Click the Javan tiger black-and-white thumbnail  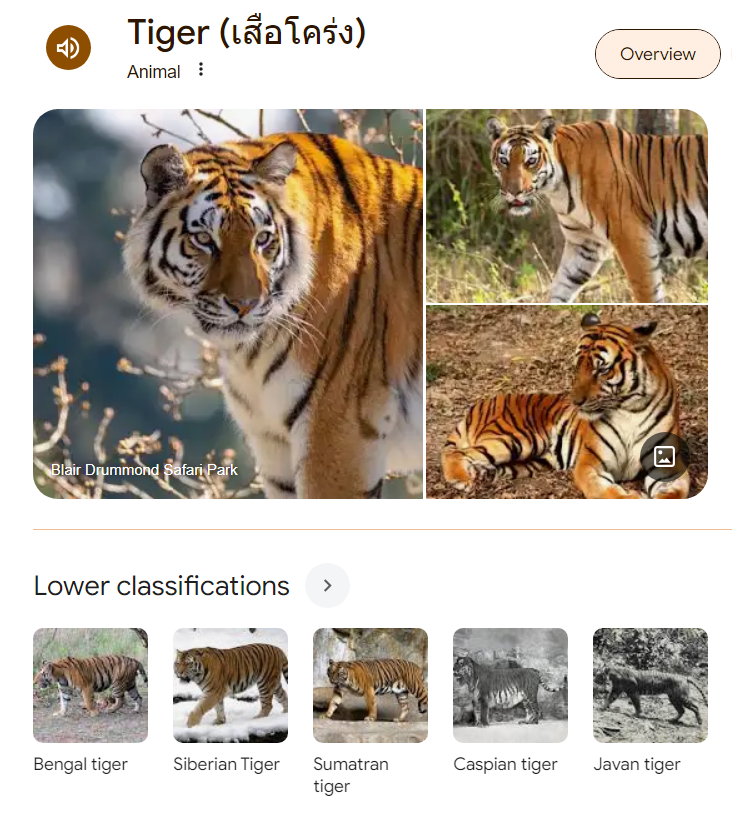651,685
